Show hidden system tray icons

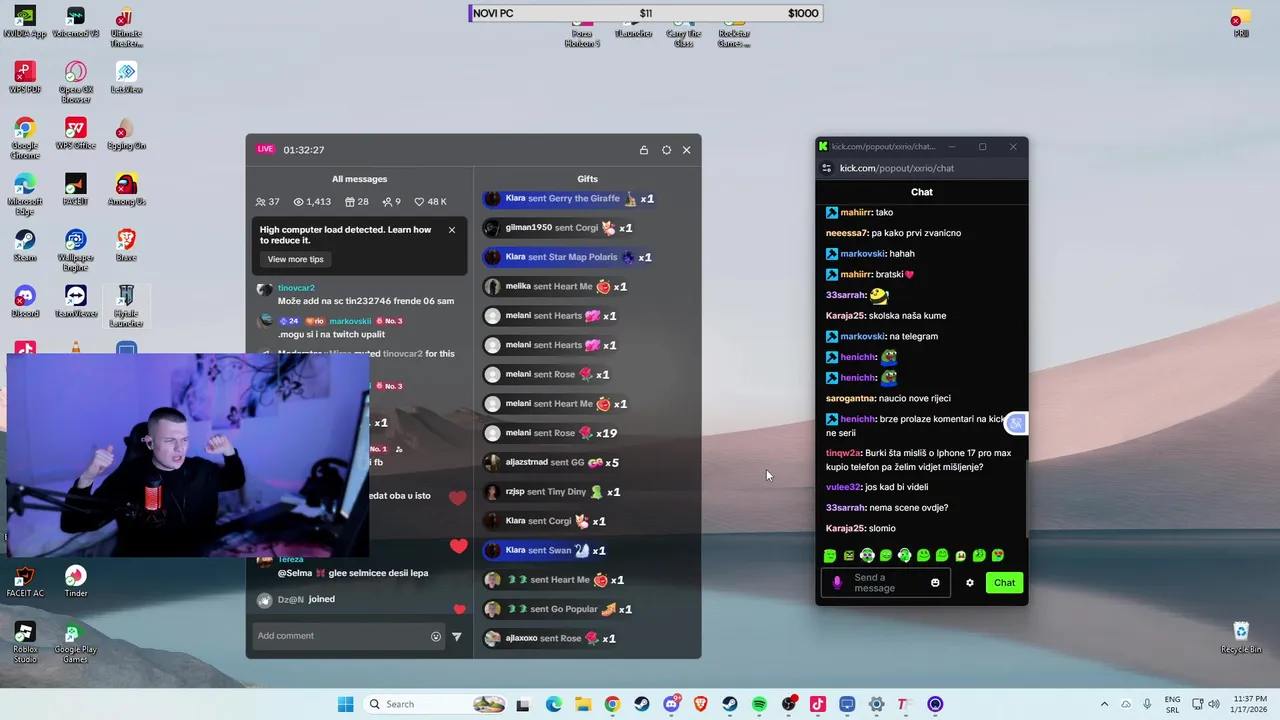[1104, 704]
